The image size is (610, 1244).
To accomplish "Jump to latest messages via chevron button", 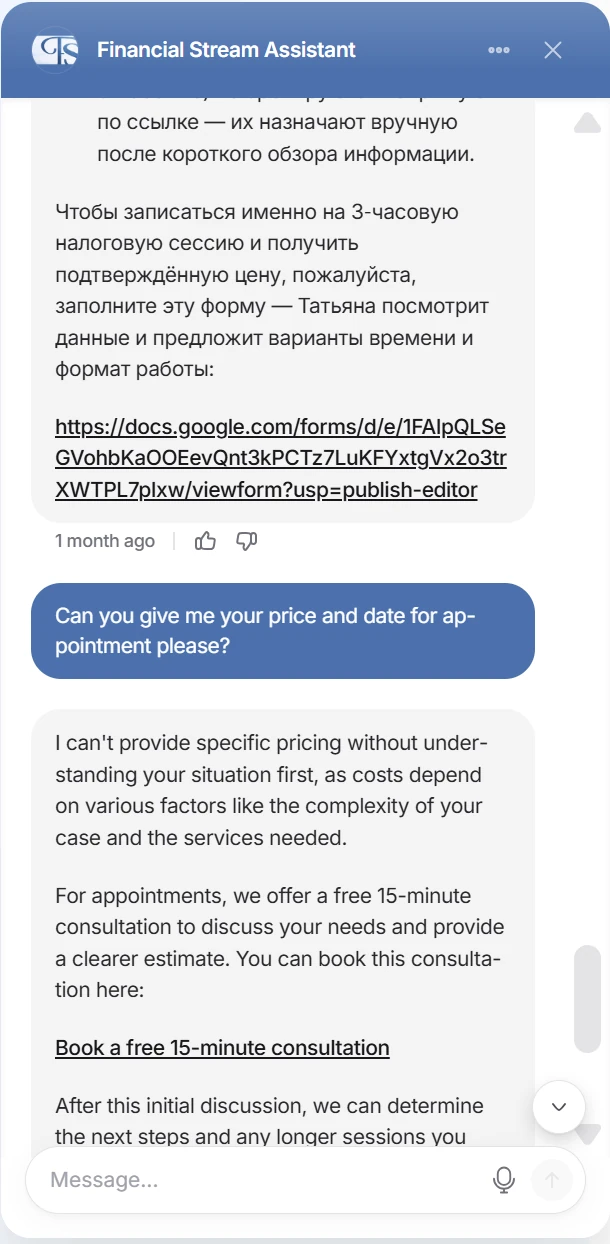I will (558, 1107).
